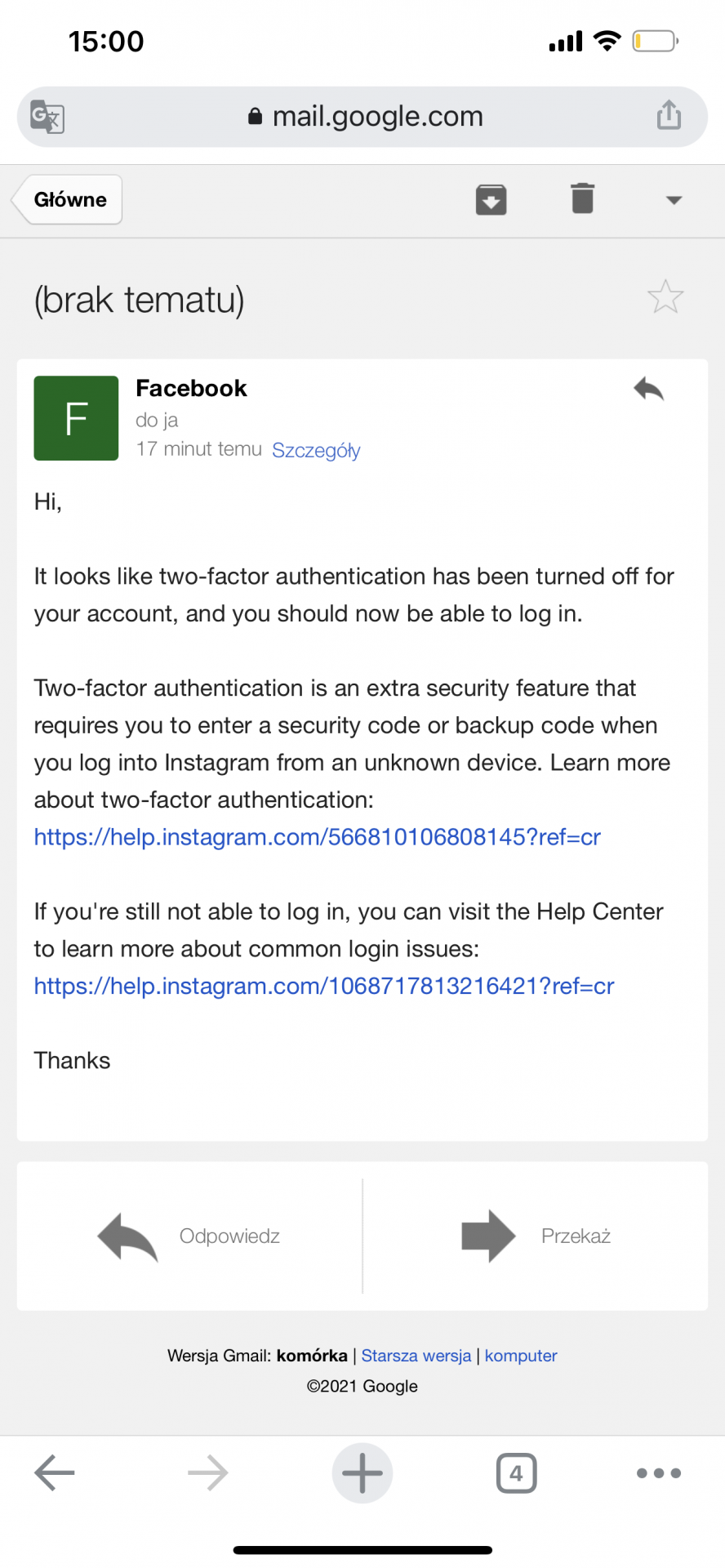This screenshot has height=1568, width=725.
Task: Expand the more actions dropdown arrow
Action: click(x=674, y=200)
